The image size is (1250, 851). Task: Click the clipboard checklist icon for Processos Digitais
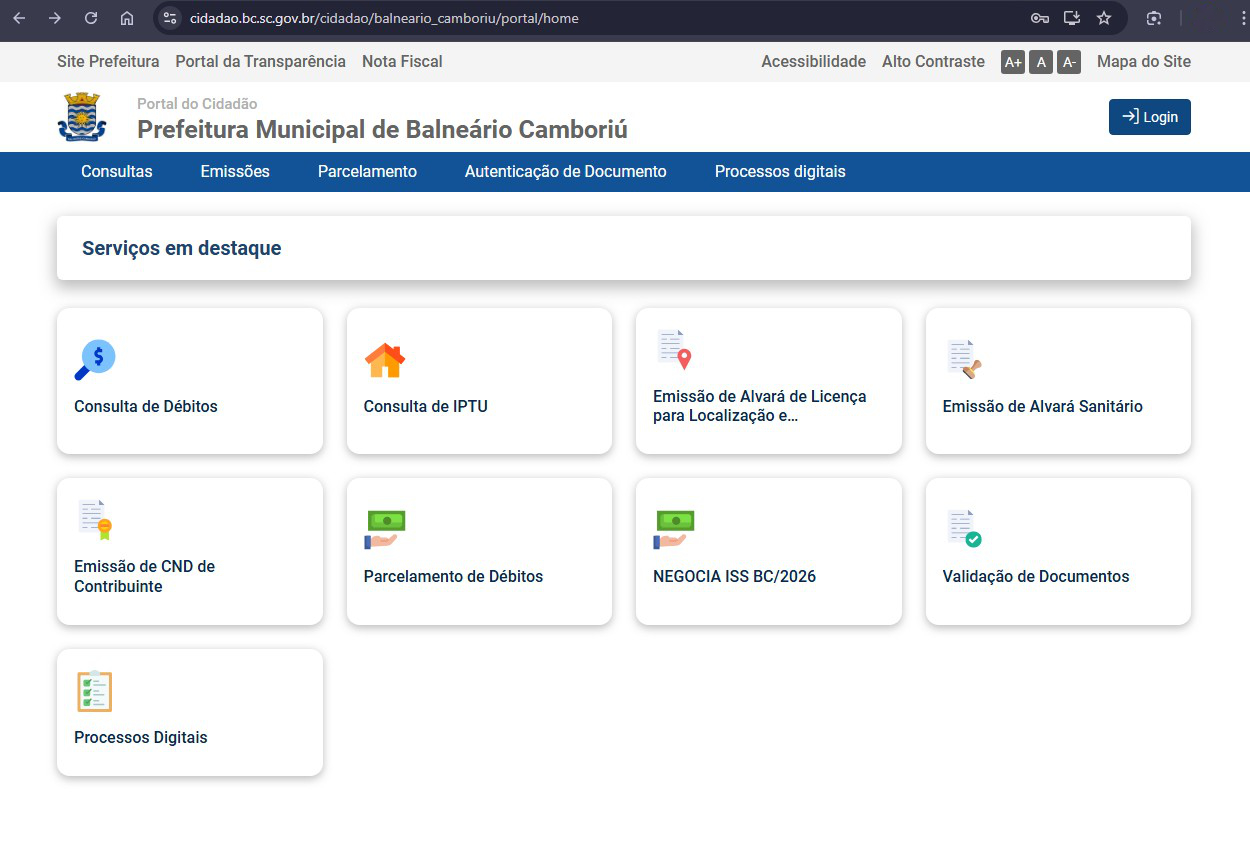(x=95, y=691)
